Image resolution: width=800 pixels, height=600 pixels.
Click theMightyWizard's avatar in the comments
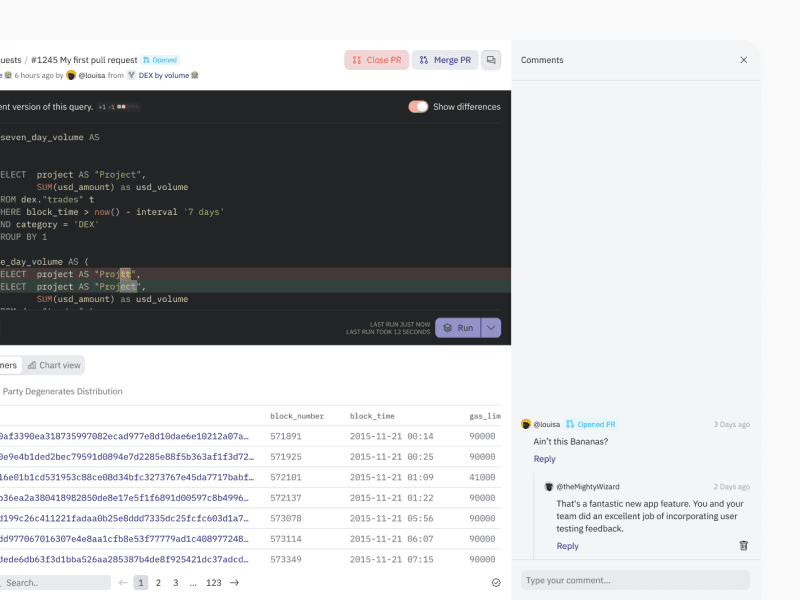549,486
